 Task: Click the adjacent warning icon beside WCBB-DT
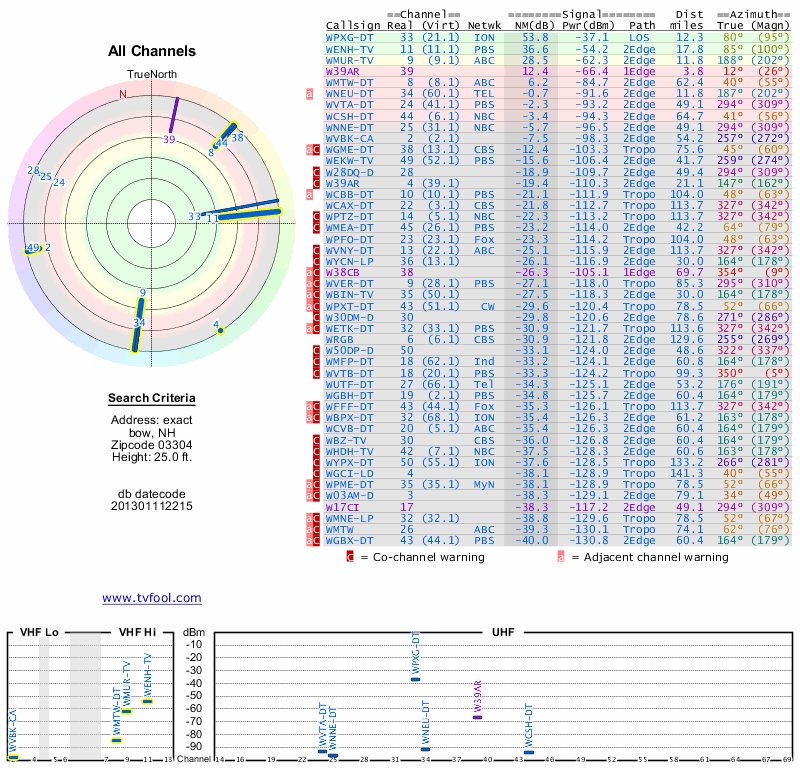(x=309, y=194)
